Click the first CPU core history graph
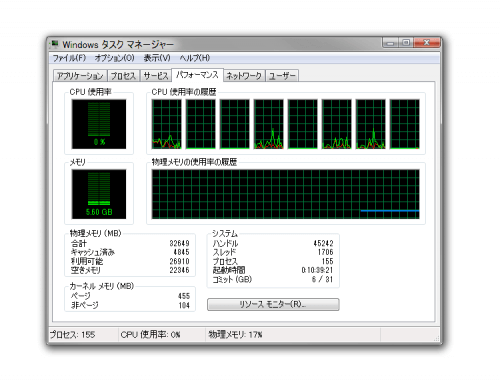 [x=167, y=124]
